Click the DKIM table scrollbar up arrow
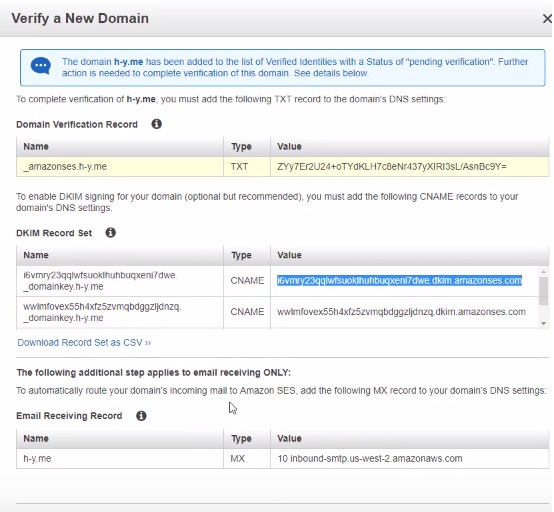The image size is (554, 512). coord(543,272)
